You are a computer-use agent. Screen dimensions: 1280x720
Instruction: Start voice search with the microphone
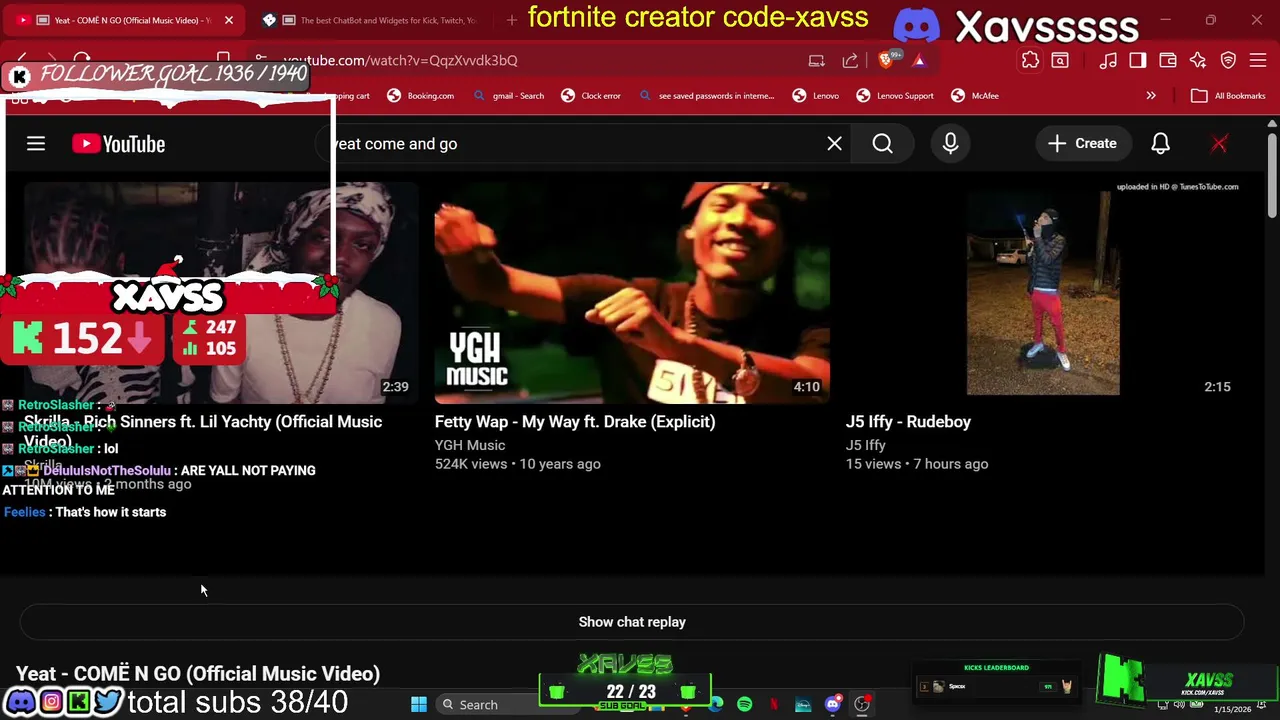(x=950, y=144)
